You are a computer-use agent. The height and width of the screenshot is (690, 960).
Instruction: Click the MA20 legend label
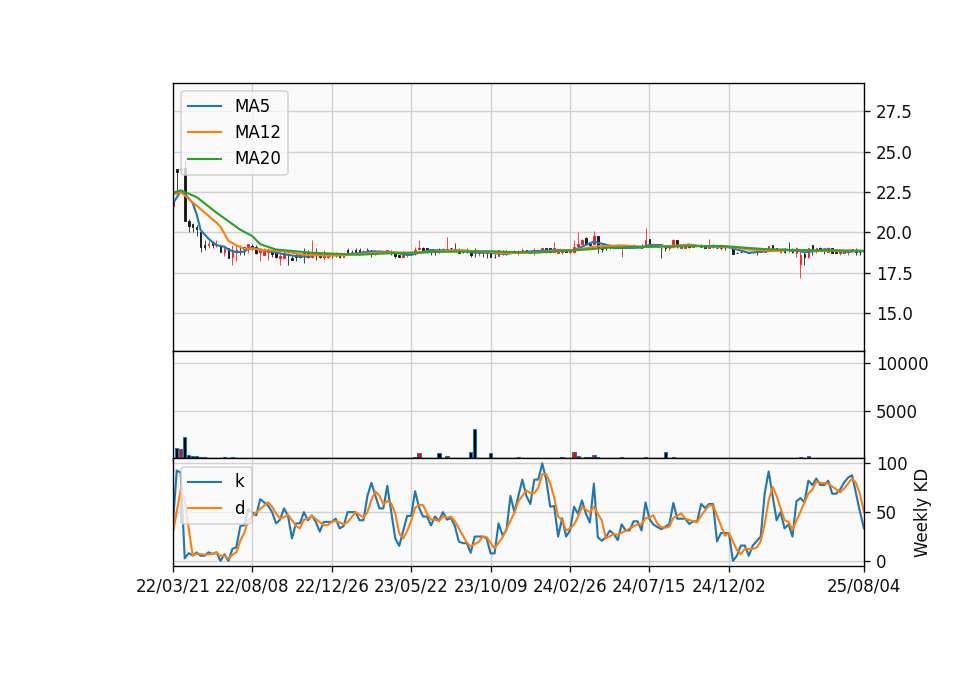(258, 159)
